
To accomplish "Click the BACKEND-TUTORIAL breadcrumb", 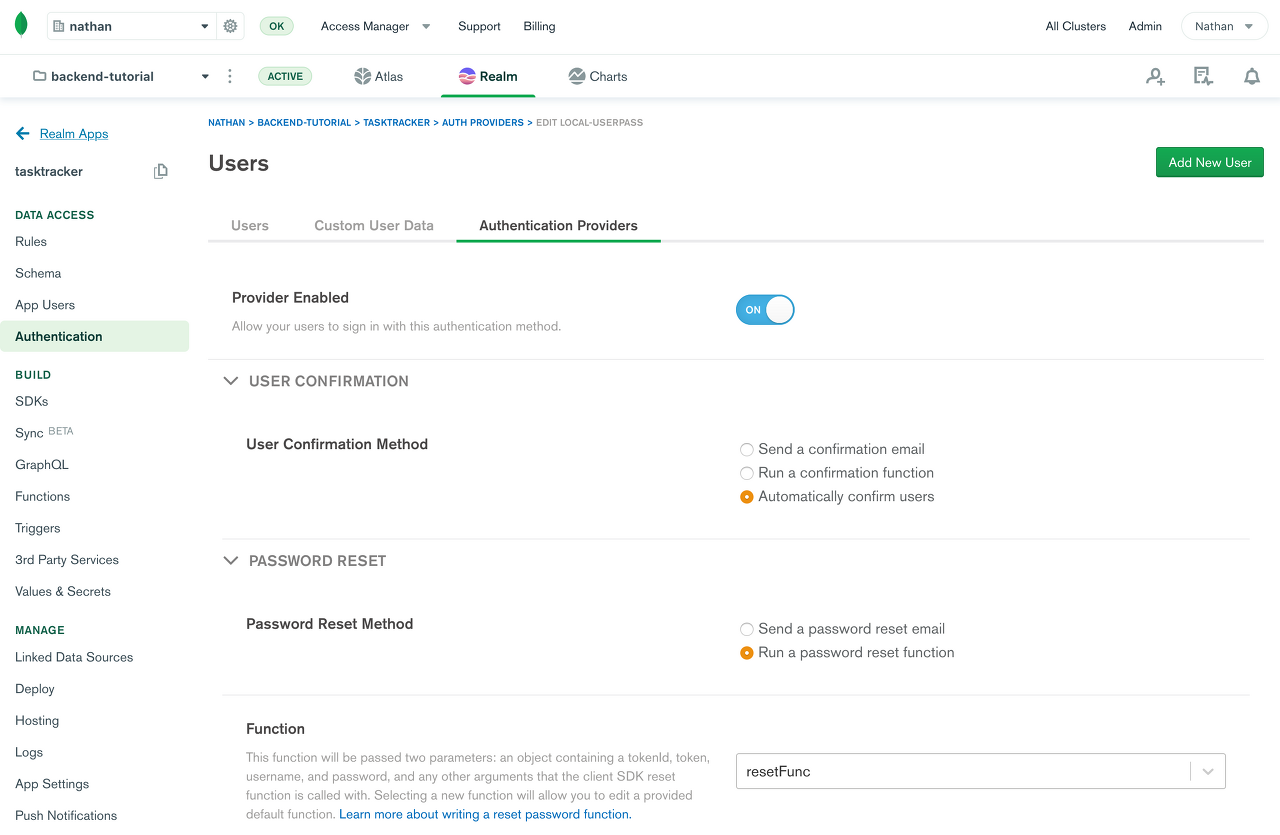I will coord(304,122).
